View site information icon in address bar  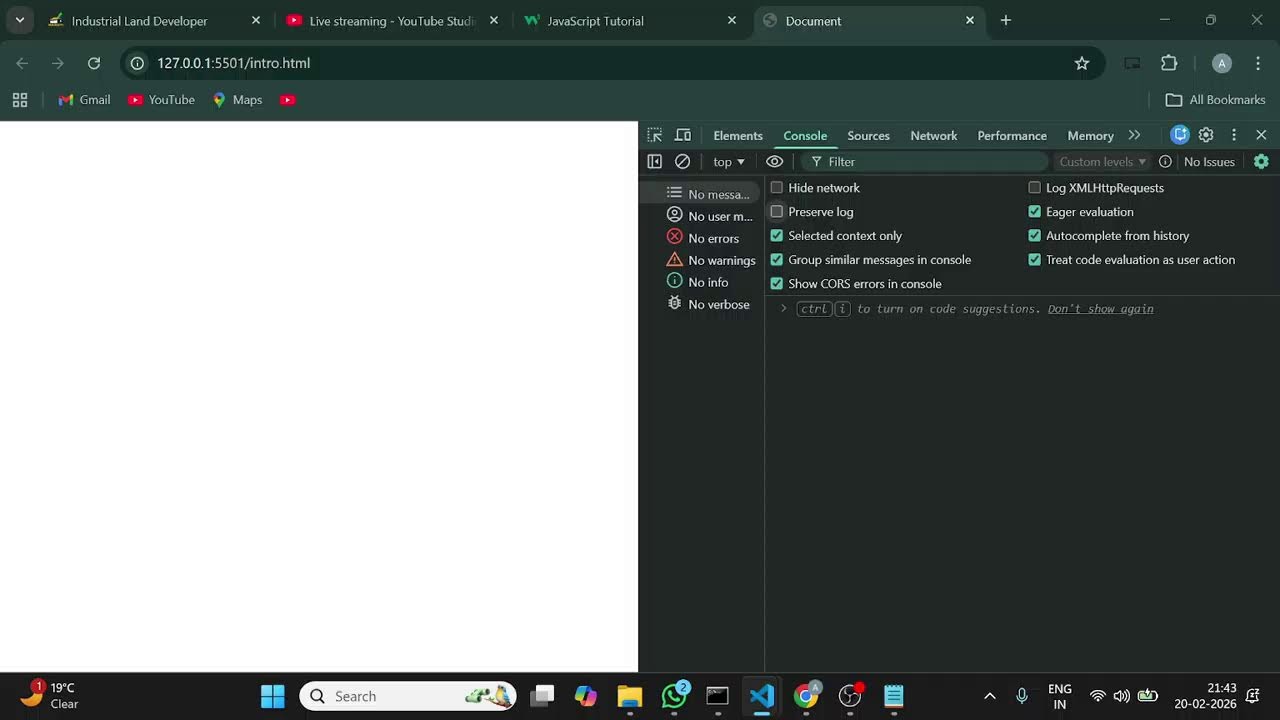coord(138,63)
